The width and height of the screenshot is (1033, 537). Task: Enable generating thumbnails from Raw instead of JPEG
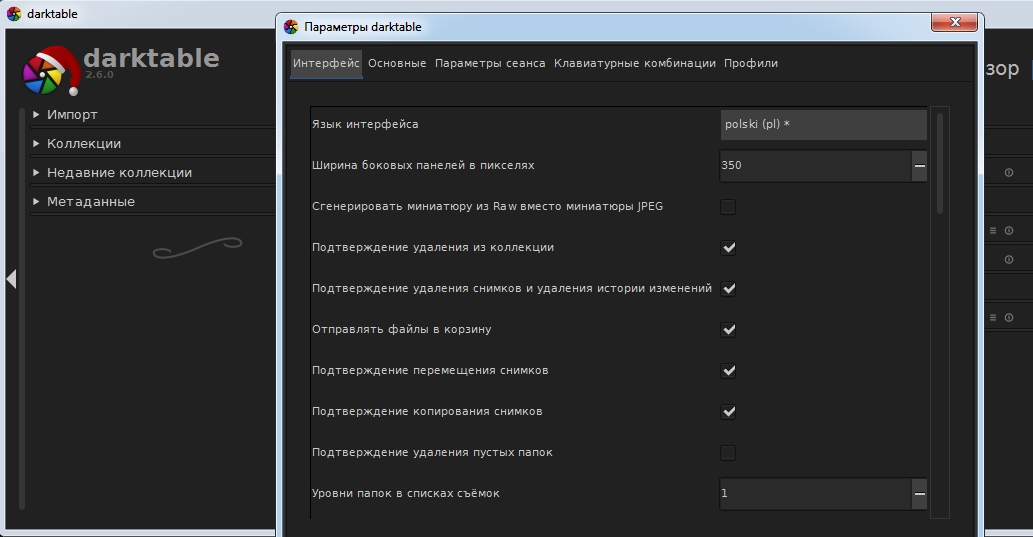[x=728, y=207]
